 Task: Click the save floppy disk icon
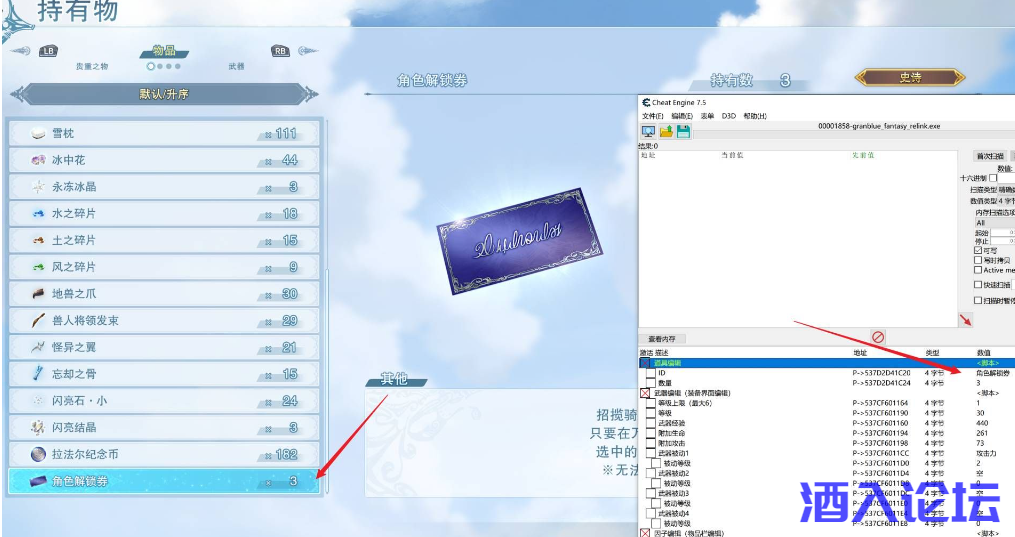pyautogui.click(x=683, y=132)
